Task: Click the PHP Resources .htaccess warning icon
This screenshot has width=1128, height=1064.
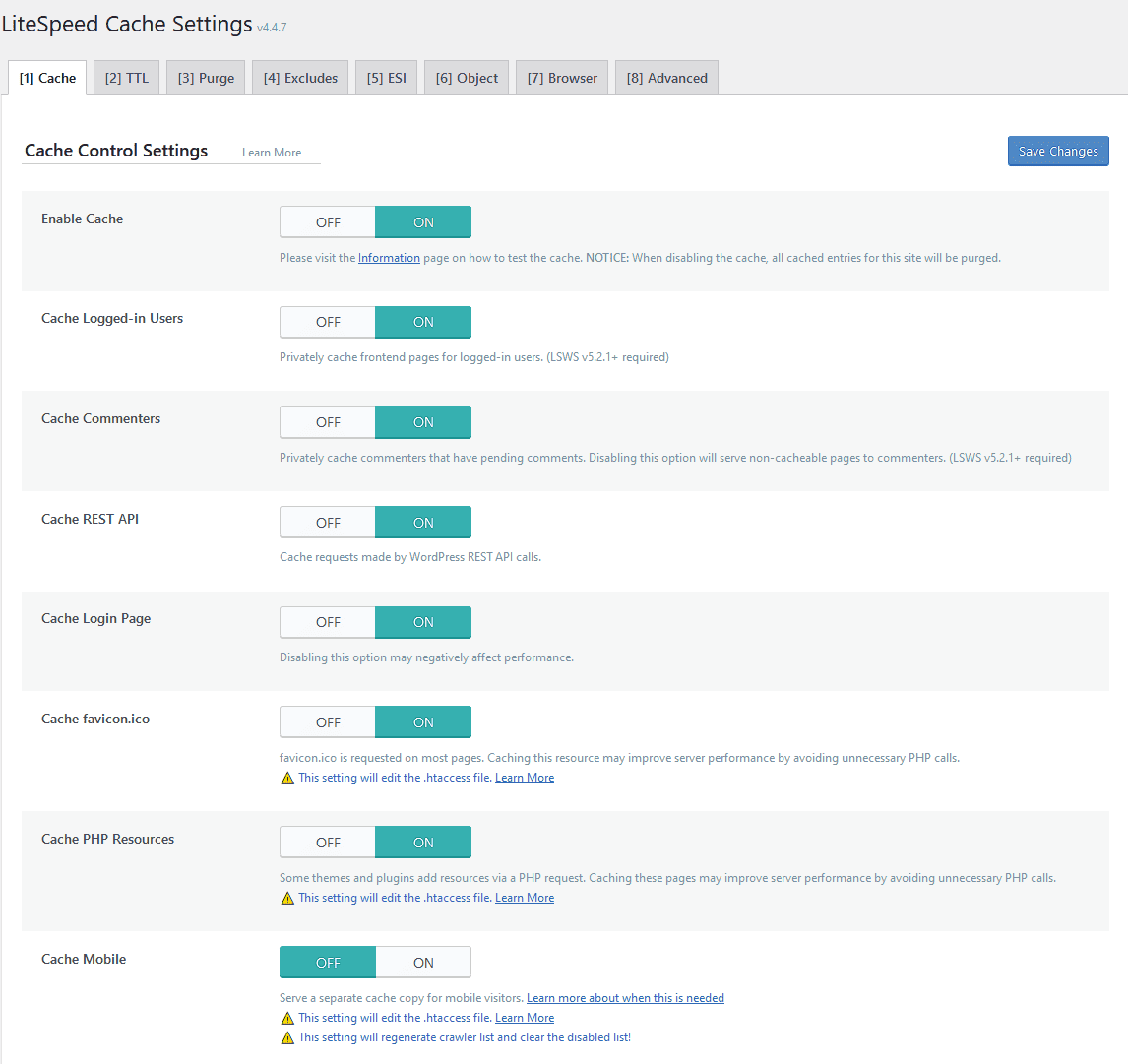Action: point(287,898)
